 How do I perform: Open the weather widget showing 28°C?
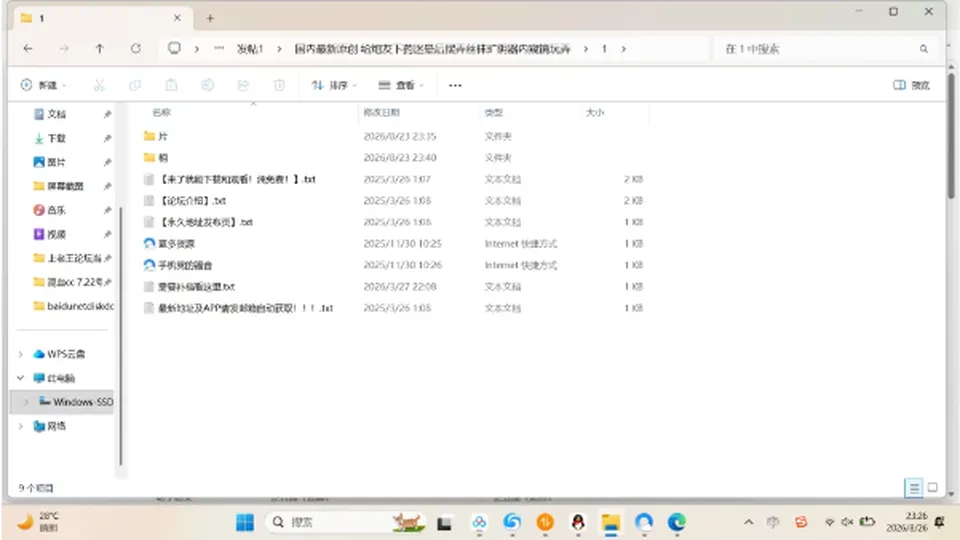coord(38,522)
